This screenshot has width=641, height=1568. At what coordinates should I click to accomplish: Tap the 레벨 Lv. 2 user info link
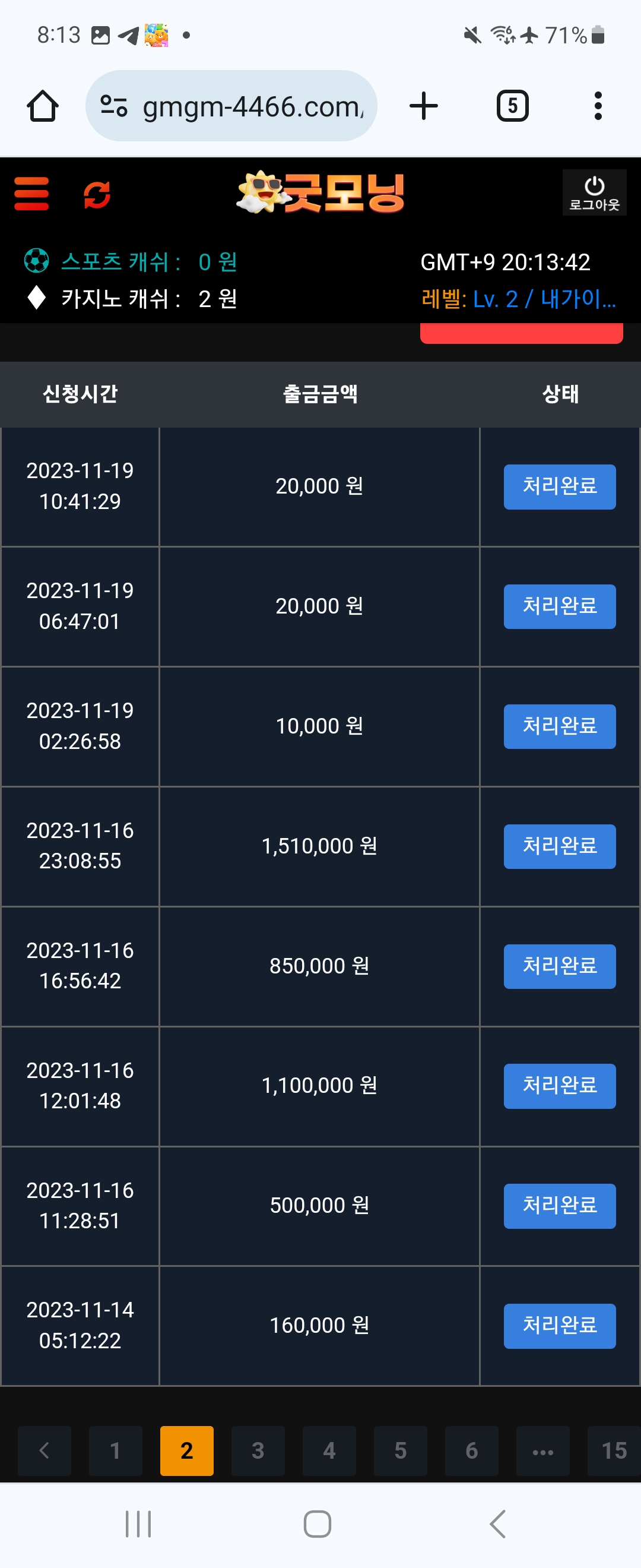pos(519,299)
